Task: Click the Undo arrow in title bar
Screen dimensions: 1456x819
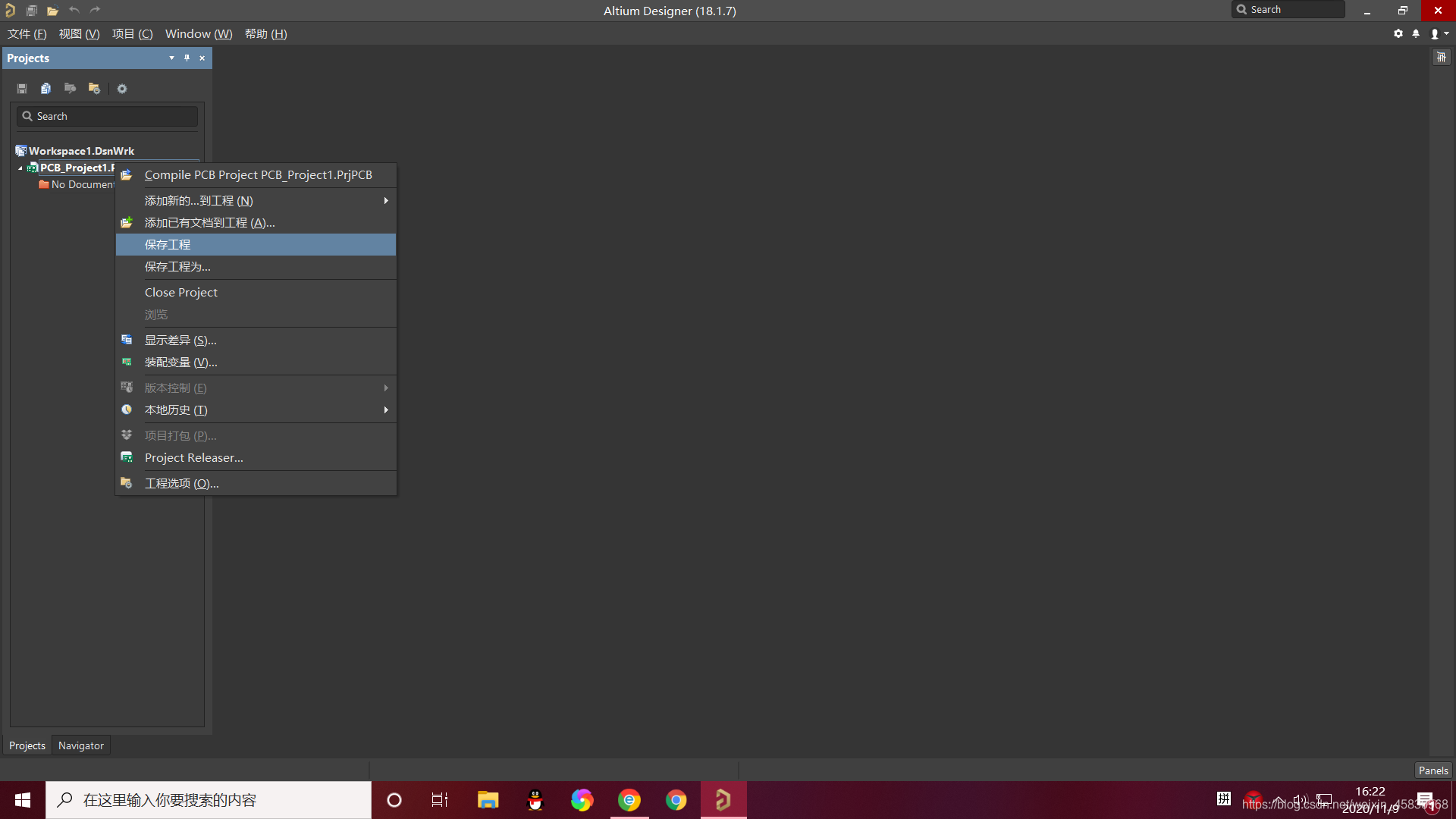Action: tap(74, 10)
